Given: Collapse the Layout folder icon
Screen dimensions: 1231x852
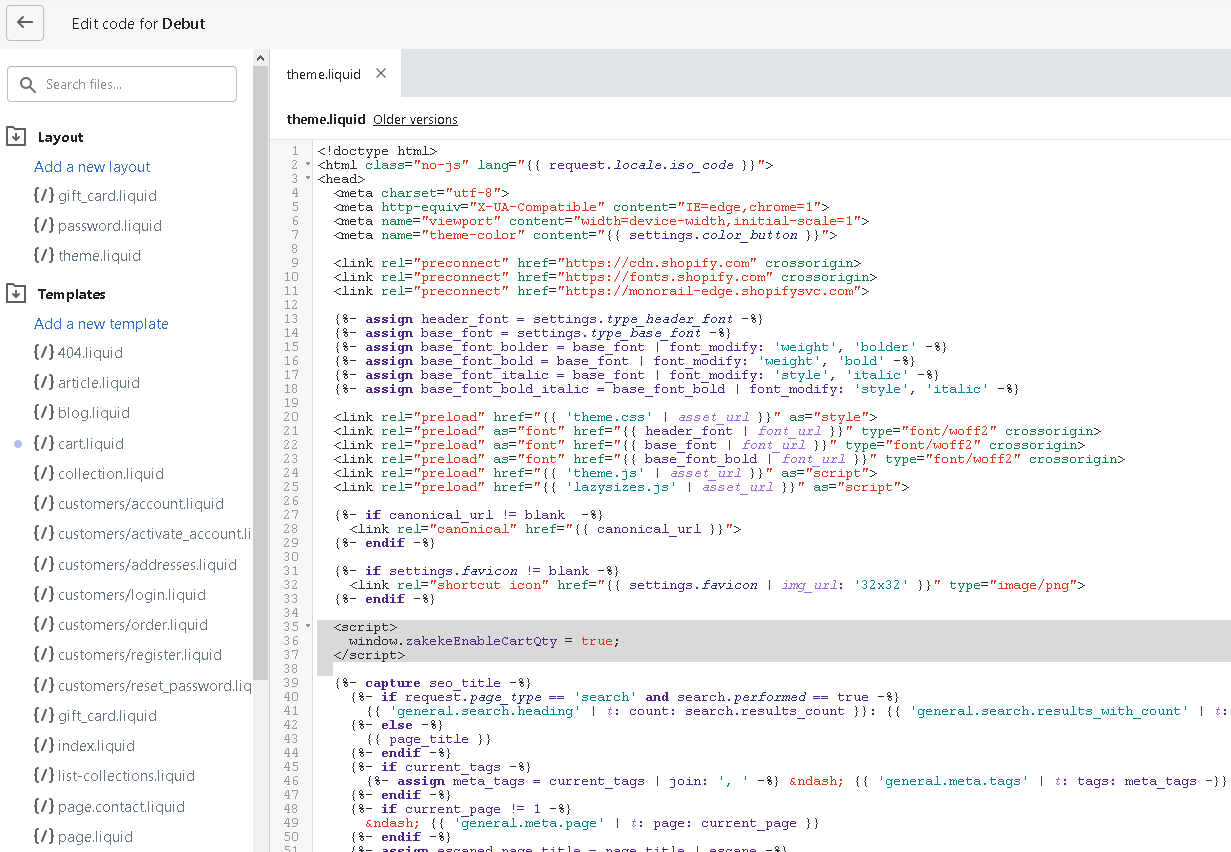Looking at the screenshot, I should [x=16, y=136].
